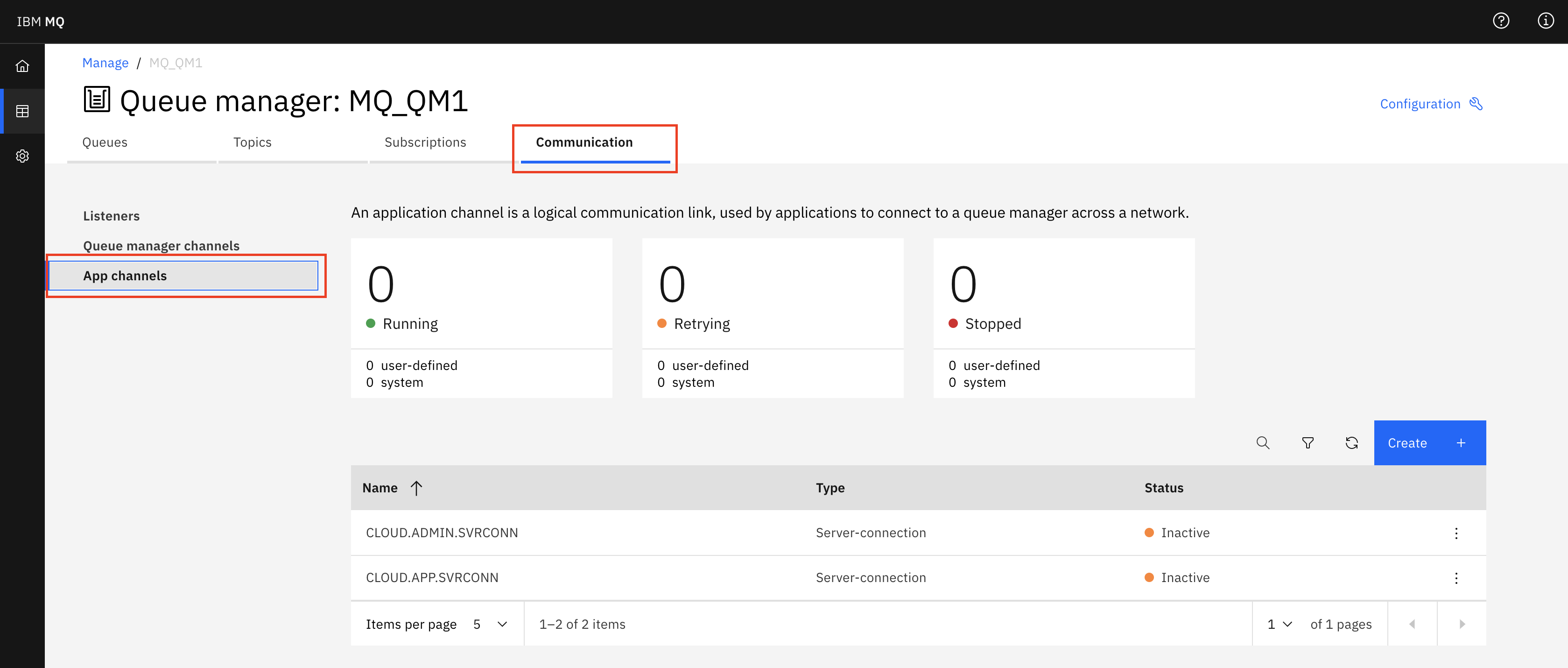Switch to the Topics tab
The image size is (1568, 668).
click(253, 142)
